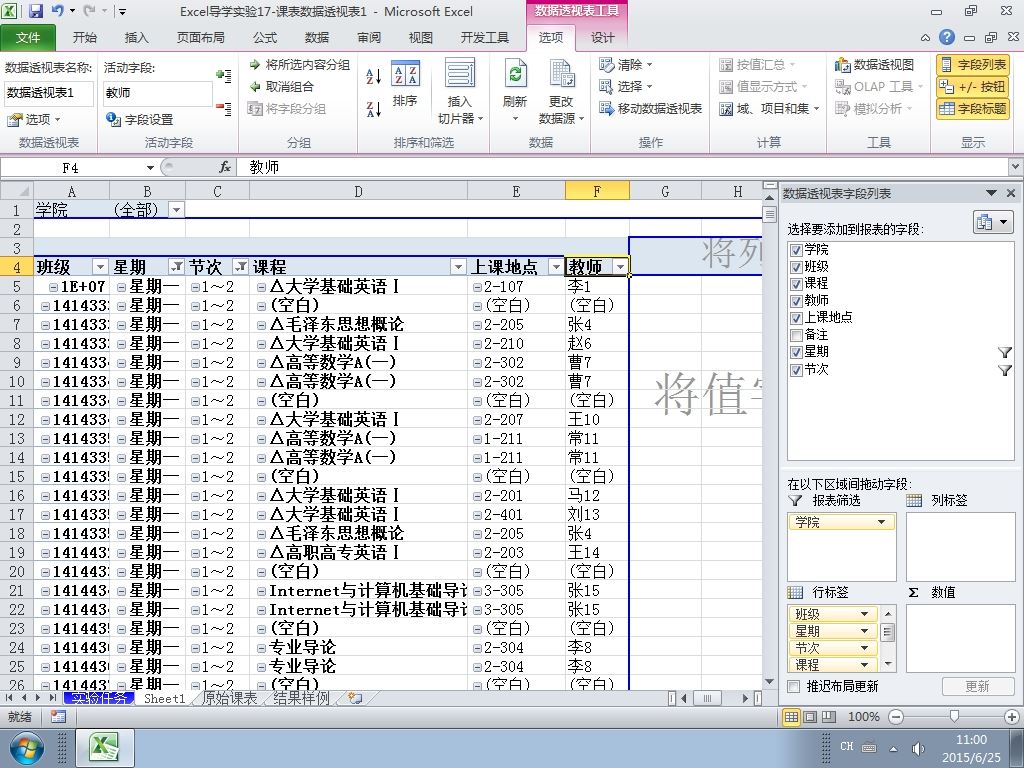The image size is (1024, 768).
Task: Click 移动数据透视表 move pivot table
Action: (x=650, y=108)
